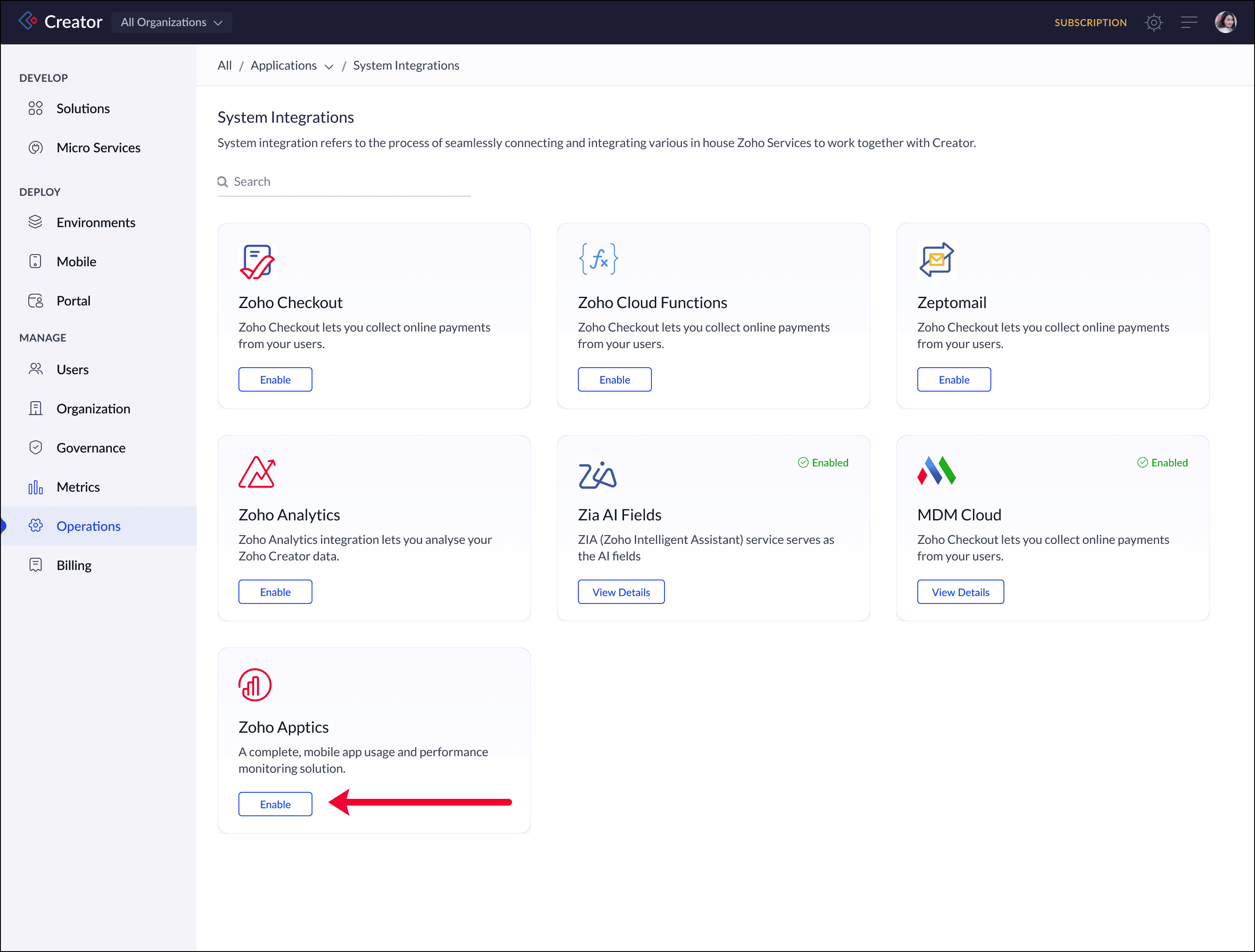1255x952 pixels.
Task: Click the Zoho Apptics chart icon
Action: [x=255, y=685]
